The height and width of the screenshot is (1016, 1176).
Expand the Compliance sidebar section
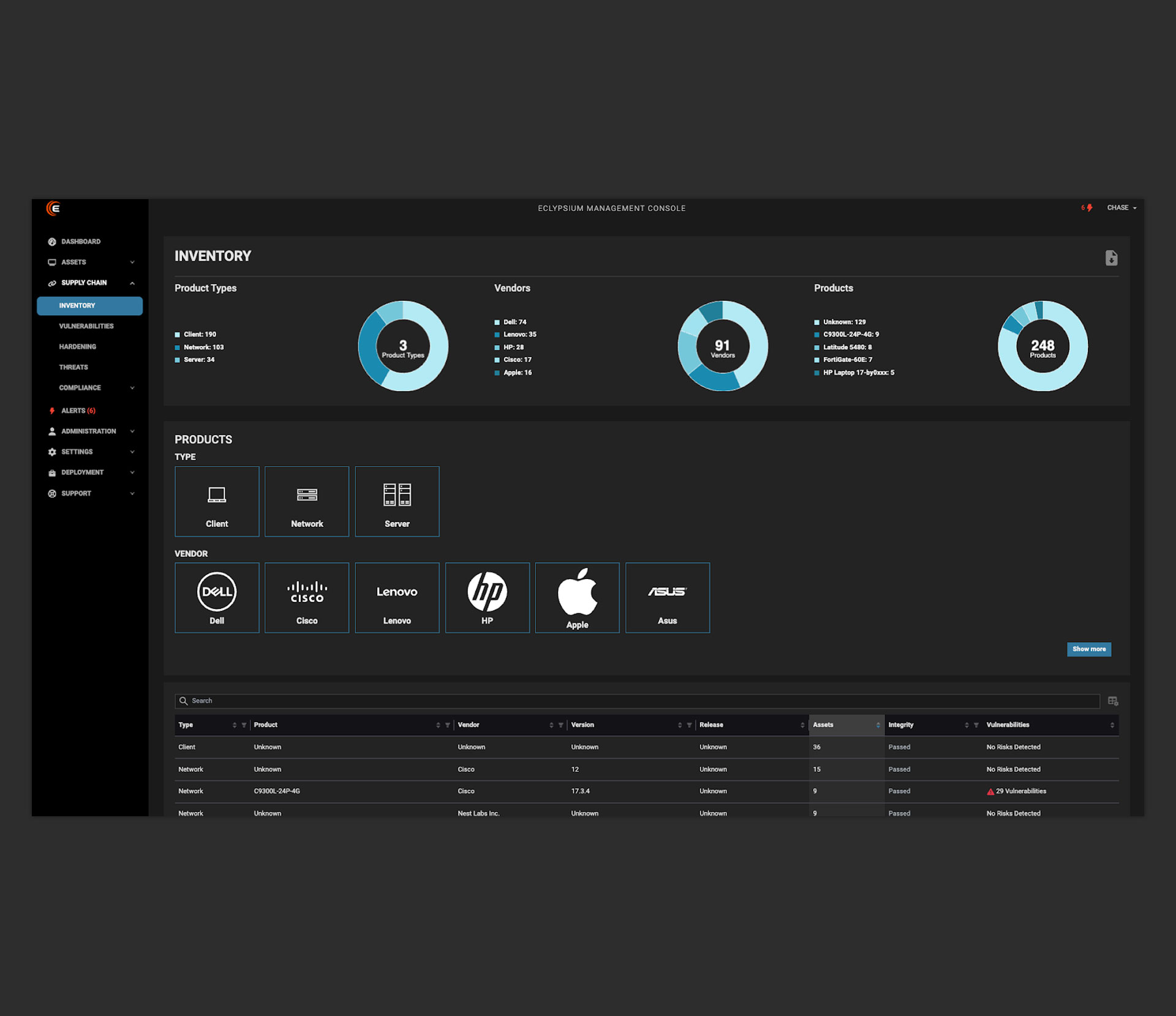tap(132, 387)
